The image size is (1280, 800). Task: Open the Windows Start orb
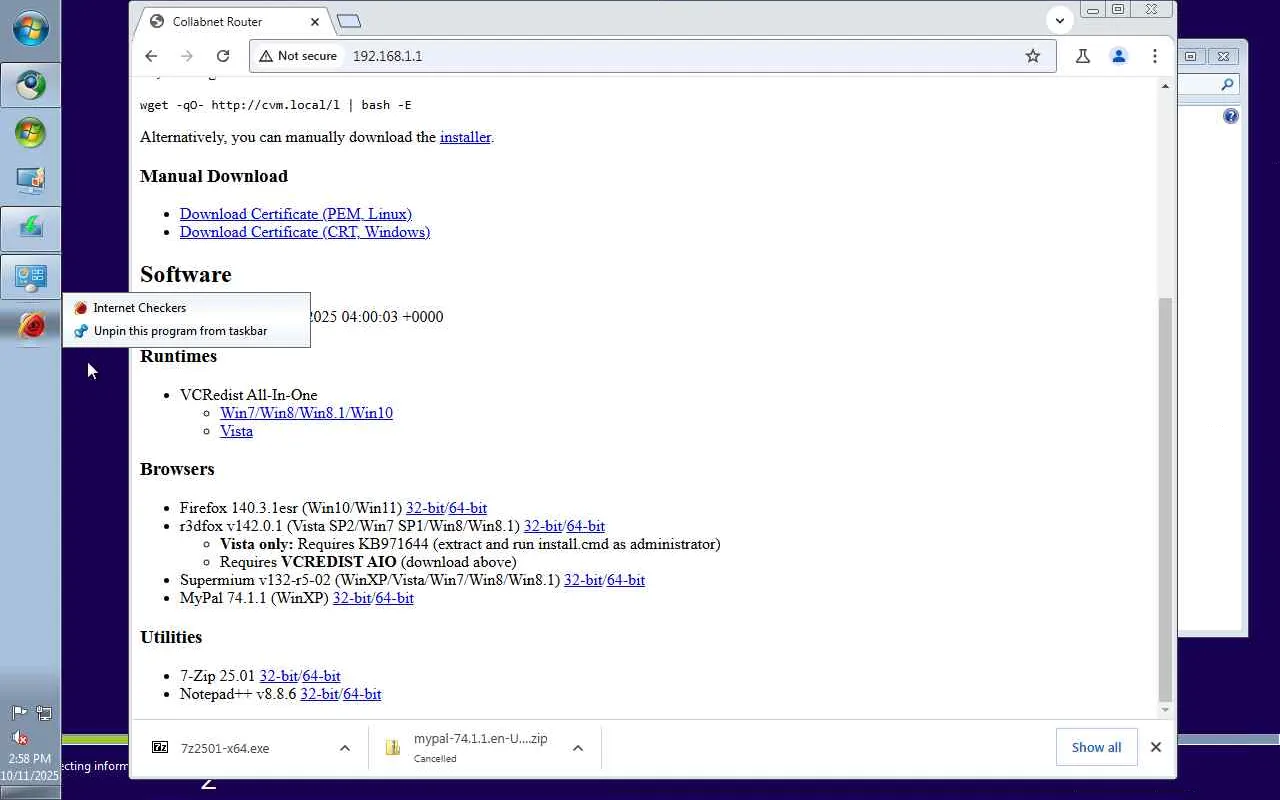(30, 28)
